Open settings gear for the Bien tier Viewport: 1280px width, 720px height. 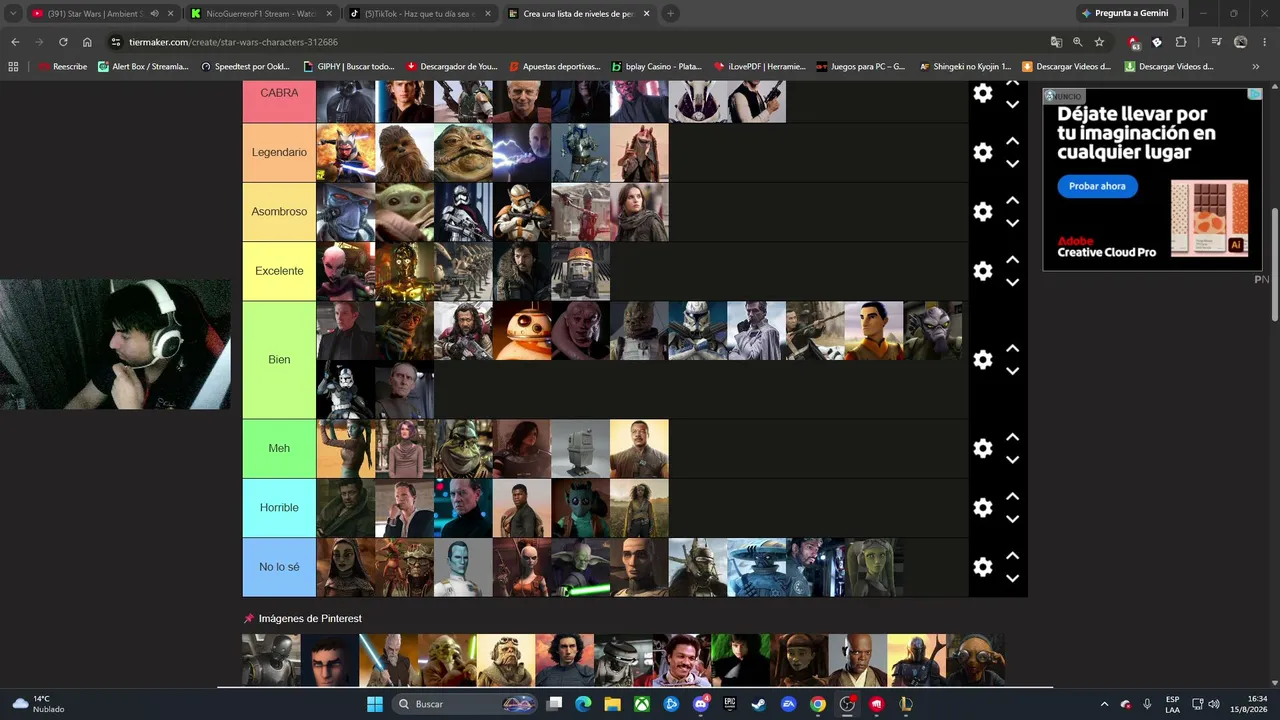click(x=983, y=360)
